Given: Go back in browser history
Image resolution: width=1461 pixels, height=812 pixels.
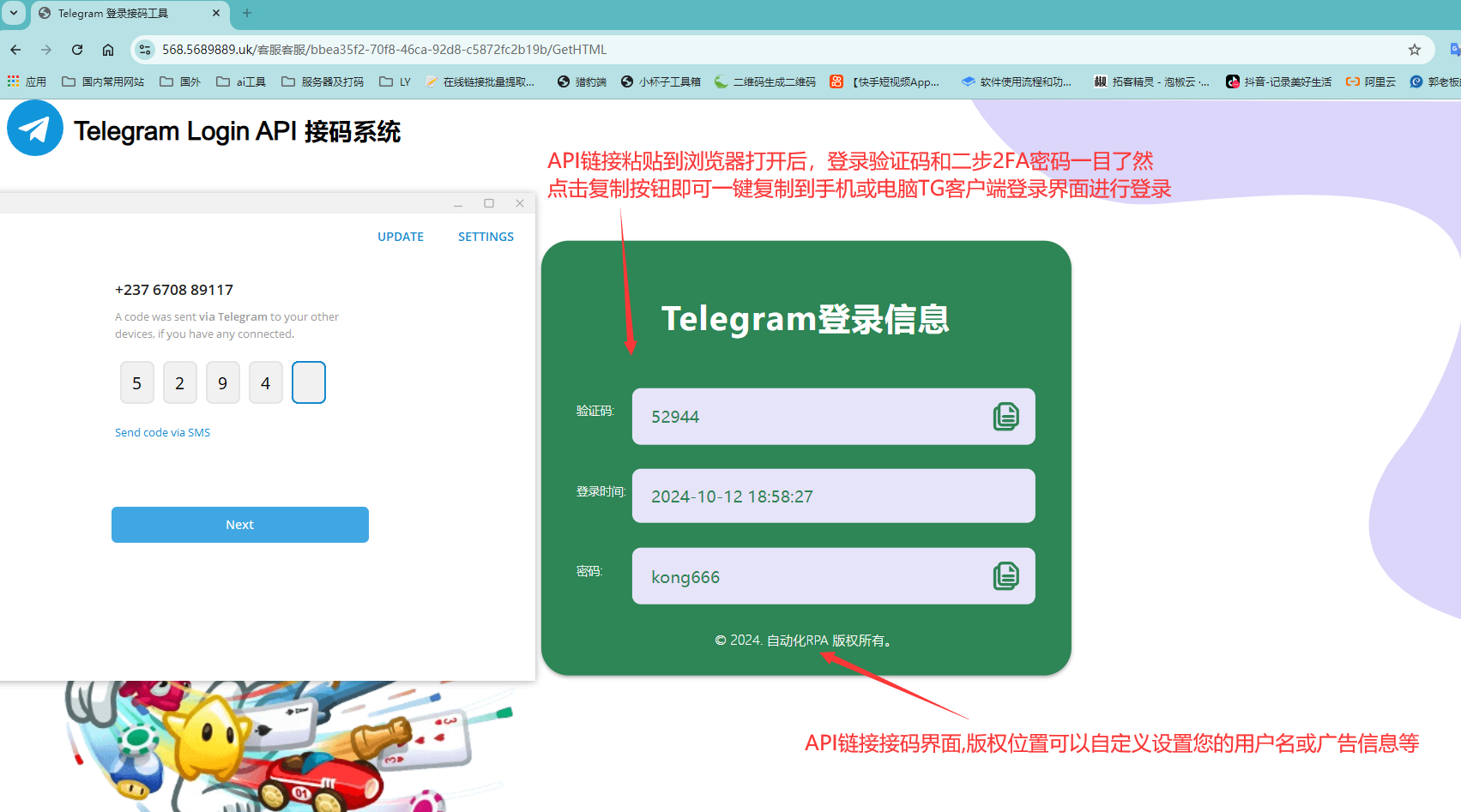Looking at the screenshot, I should pos(15,50).
